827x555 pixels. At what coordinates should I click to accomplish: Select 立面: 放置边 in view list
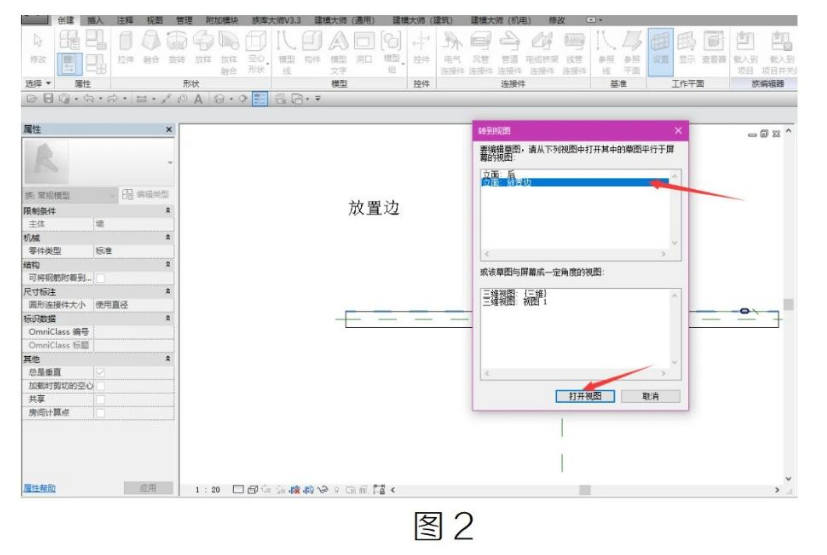pos(575,183)
